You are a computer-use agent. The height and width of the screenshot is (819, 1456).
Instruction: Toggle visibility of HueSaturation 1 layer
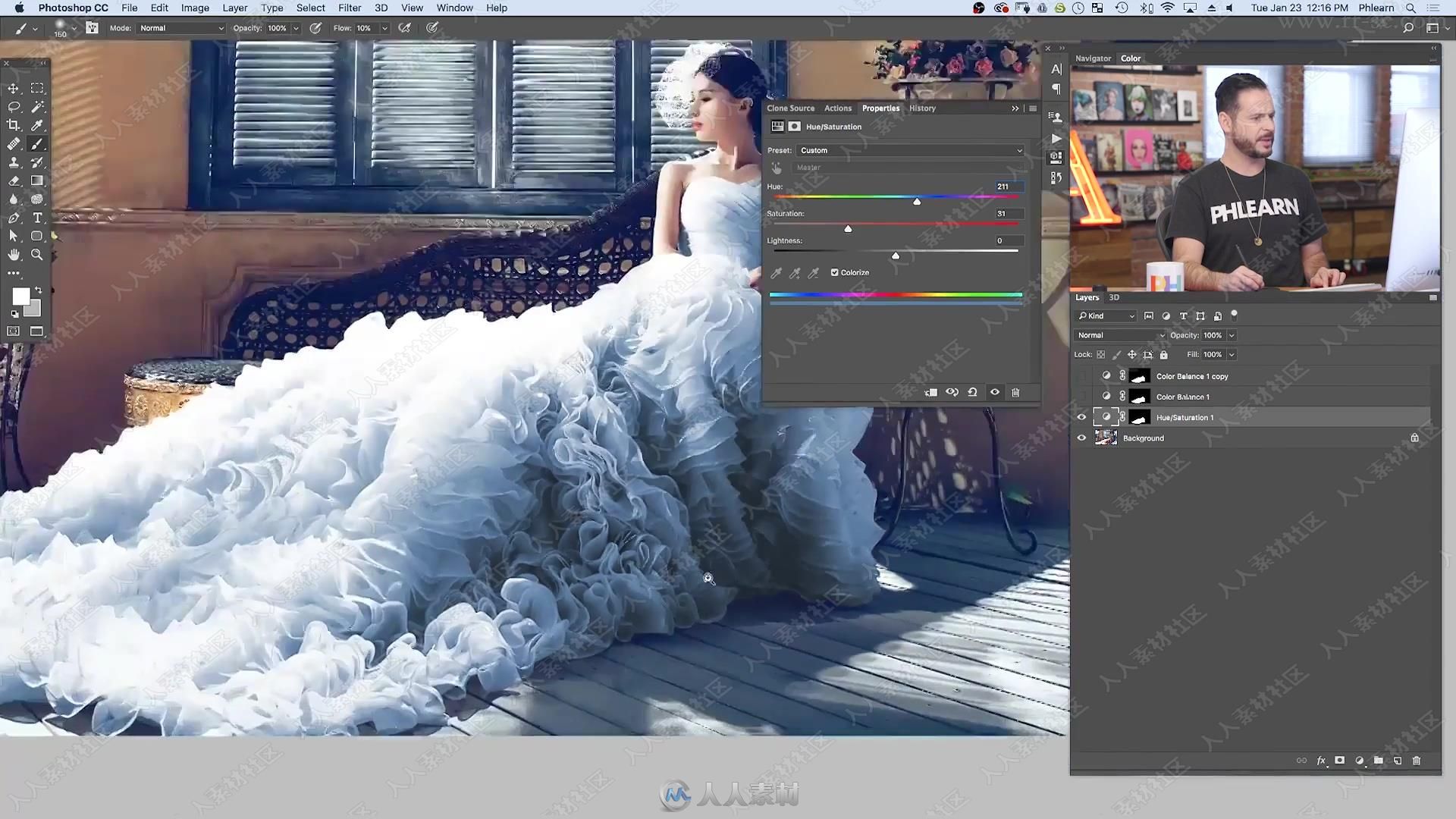[1082, 417]
